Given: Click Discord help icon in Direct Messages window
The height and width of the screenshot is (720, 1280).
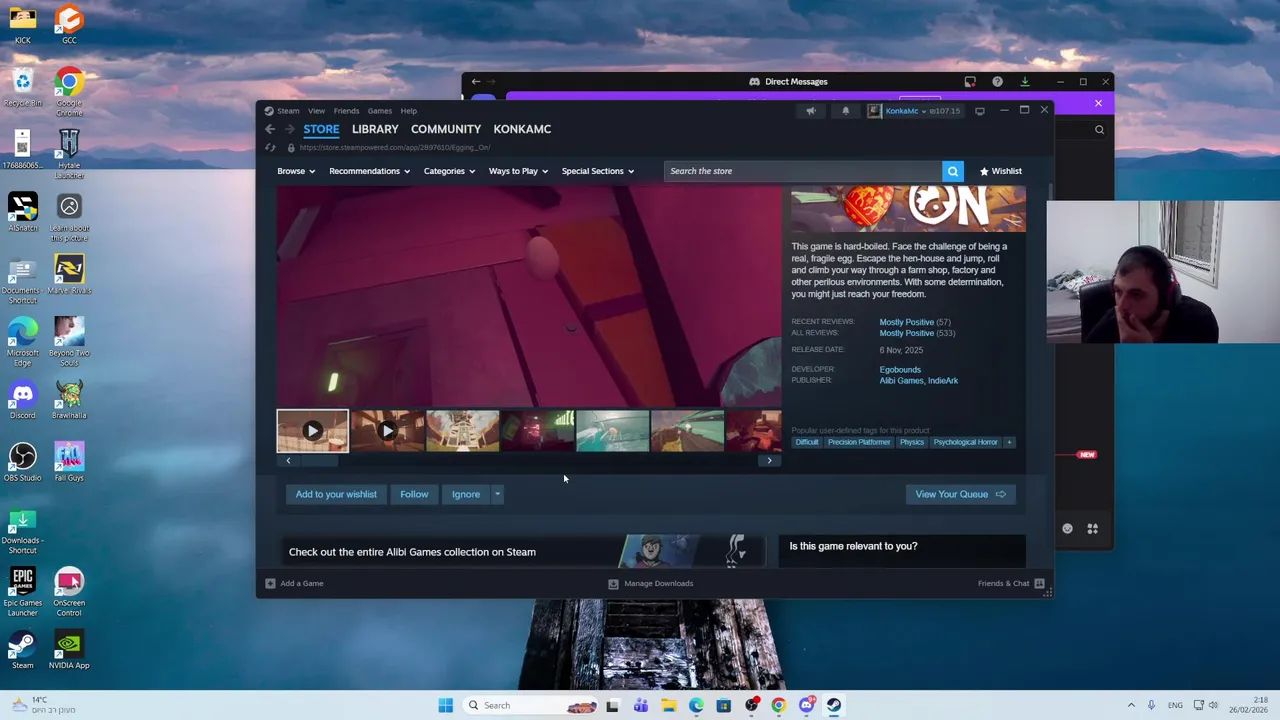Looking at the screenshot, I should [997, 82].
